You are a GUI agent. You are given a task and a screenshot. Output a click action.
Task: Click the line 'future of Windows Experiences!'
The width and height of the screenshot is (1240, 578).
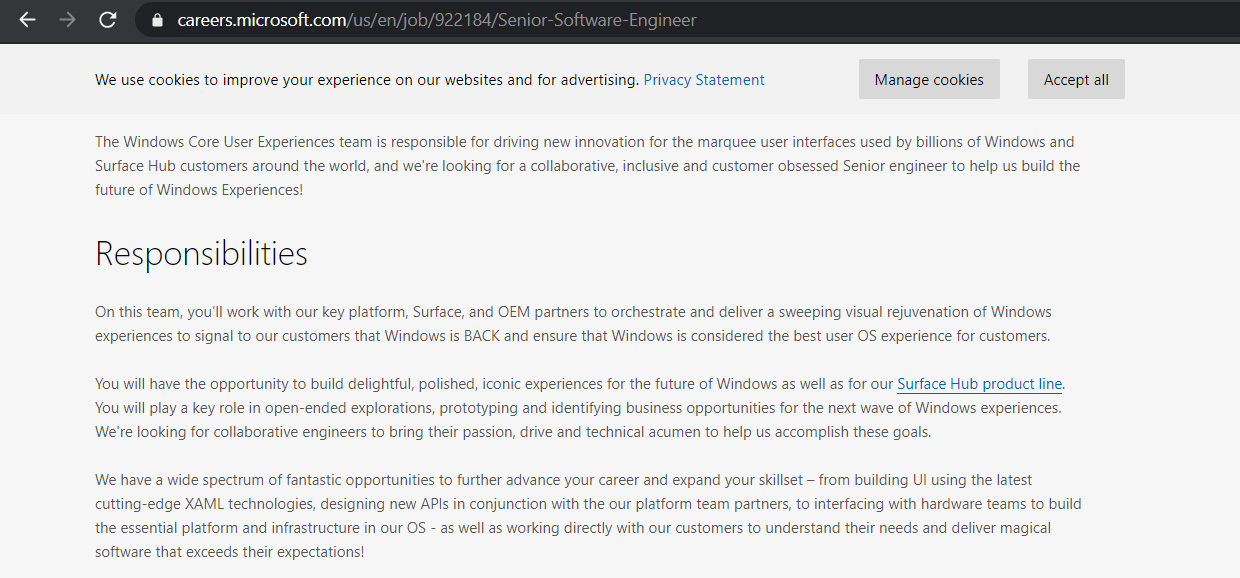pyautogui.click(x=199, y=190)
